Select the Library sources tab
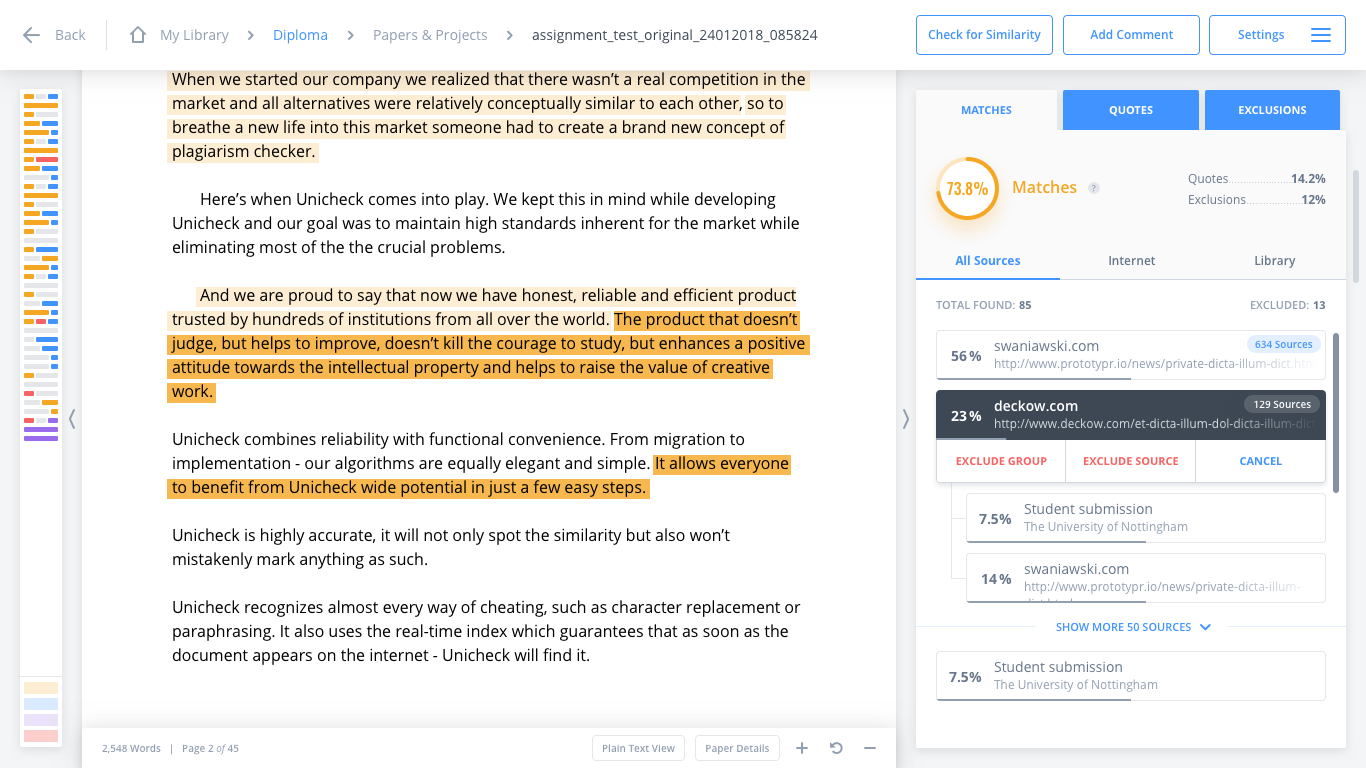This screenshot has width=1366, height=768. [1274, 261]
